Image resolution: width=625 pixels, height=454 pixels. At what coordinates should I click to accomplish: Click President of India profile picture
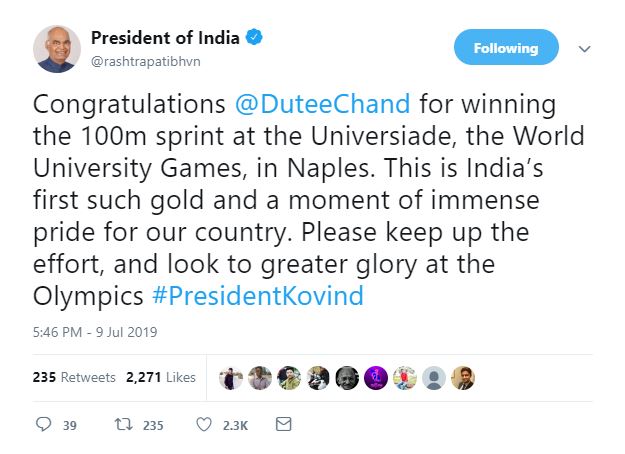tap(57, 49)
